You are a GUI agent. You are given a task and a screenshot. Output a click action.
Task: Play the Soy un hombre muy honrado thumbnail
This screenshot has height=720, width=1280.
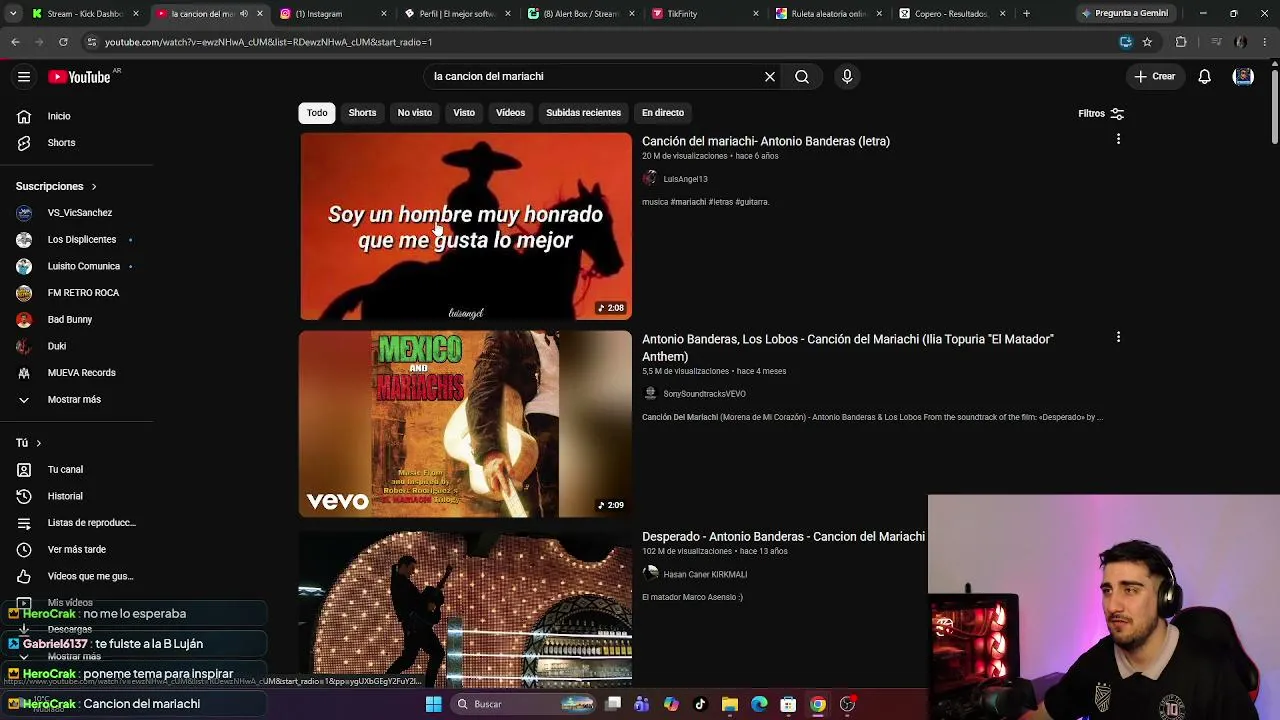466,226
